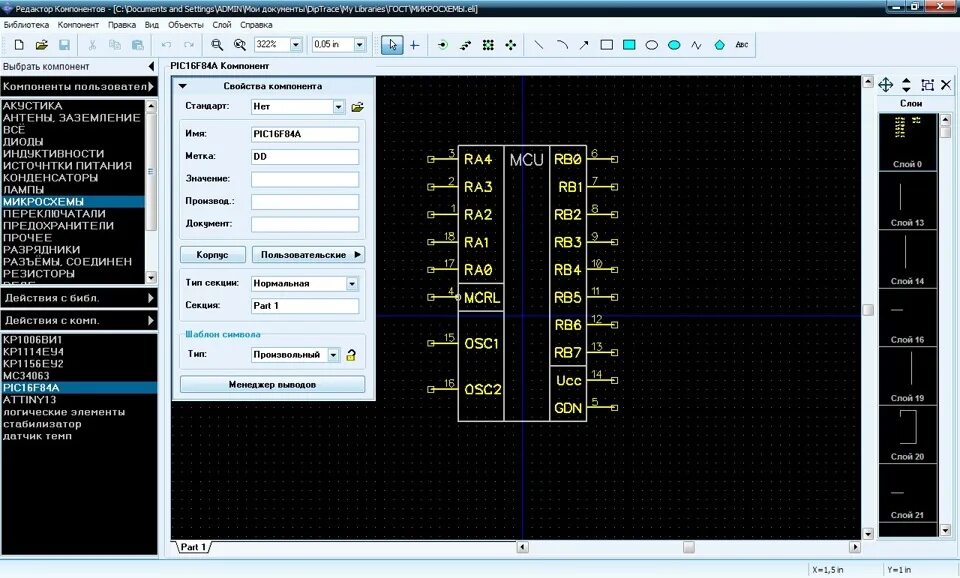Viewport: 960px width, 578px height.
Task: Select the crosshair origin tool
Action: pos(414,45)
